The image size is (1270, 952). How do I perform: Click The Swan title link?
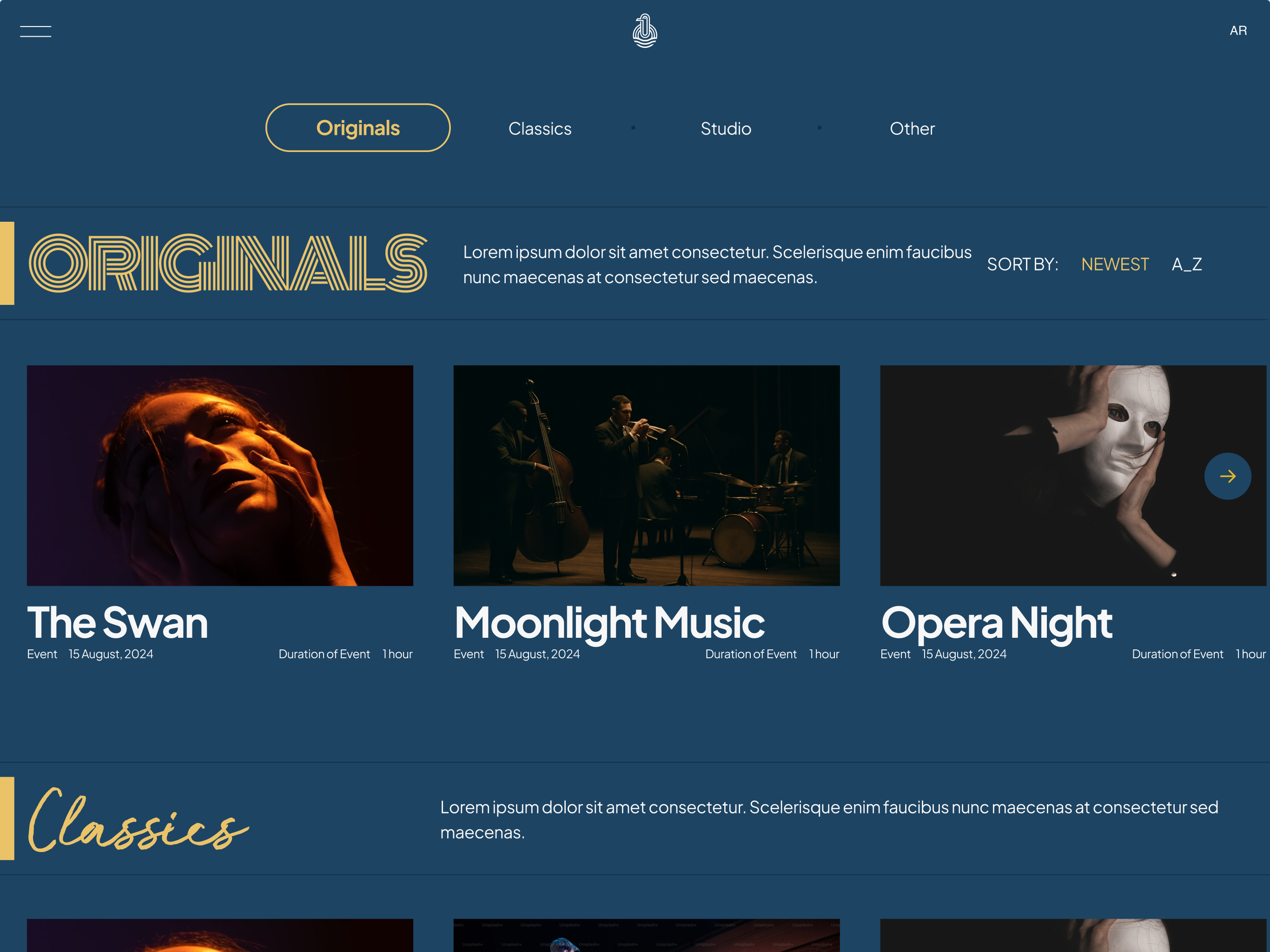(x=117, y=622)
